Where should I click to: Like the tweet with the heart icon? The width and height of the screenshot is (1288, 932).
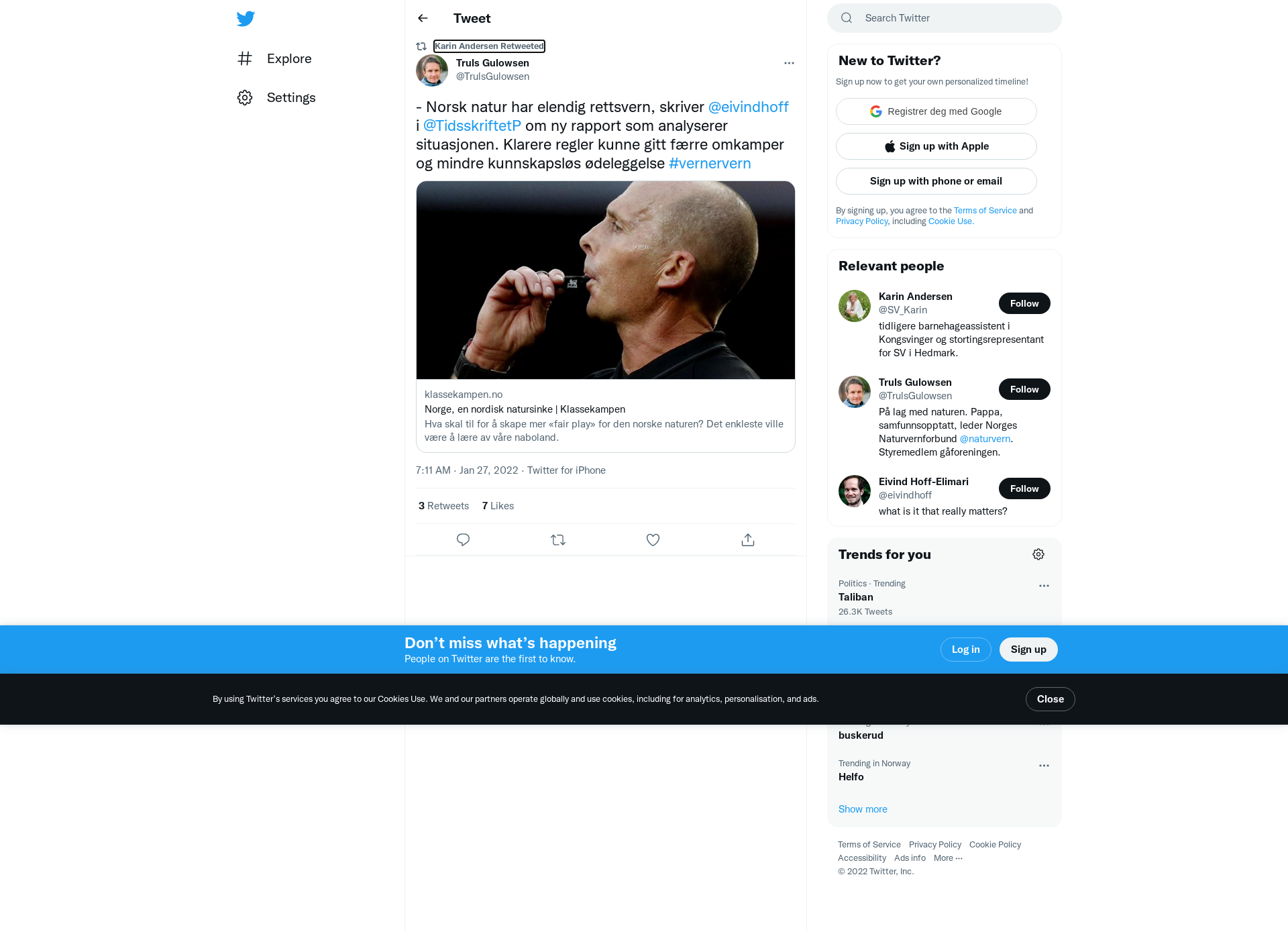click(x=653, y=539)
